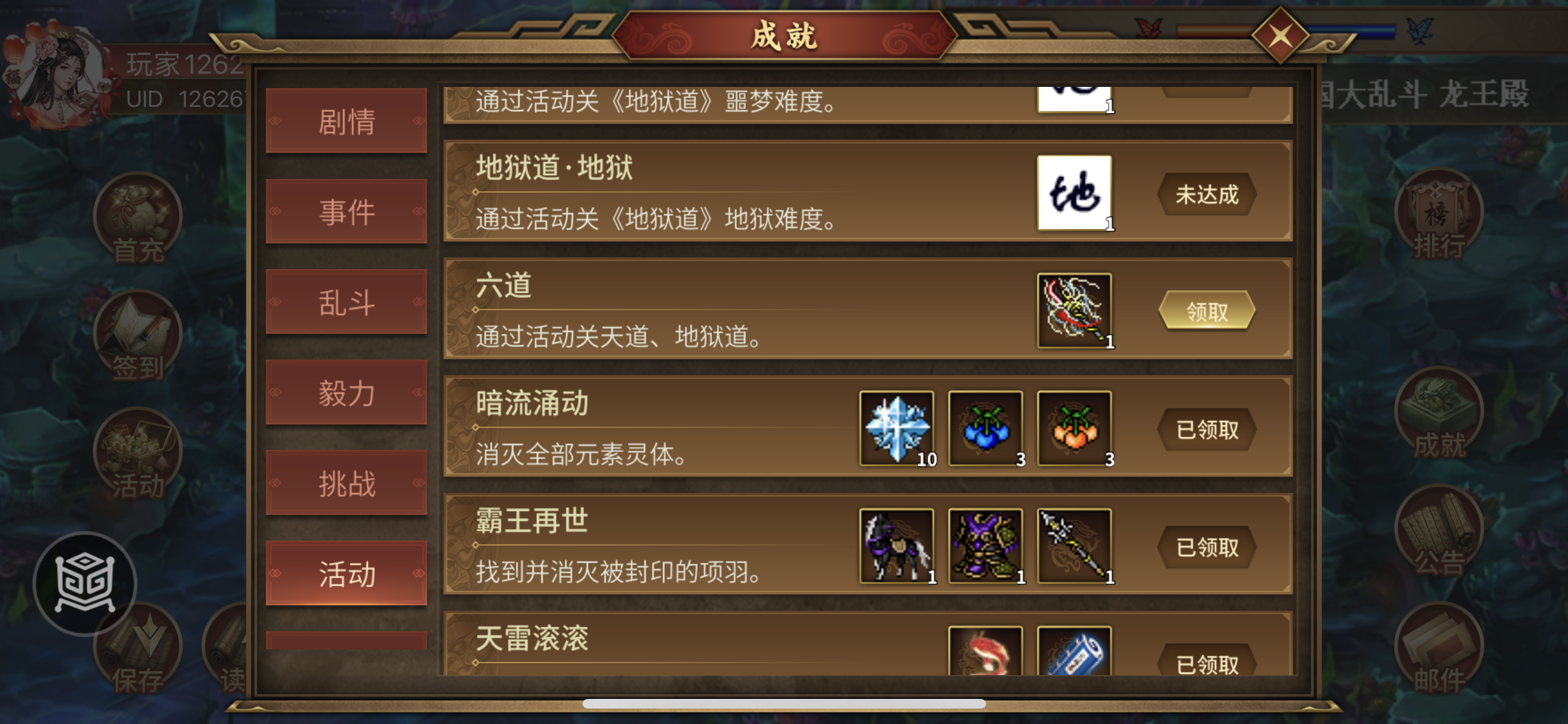View the orange berry reward item
Image resolution: width=1568 pixels, height=724 pixels.
point(1074,428)
